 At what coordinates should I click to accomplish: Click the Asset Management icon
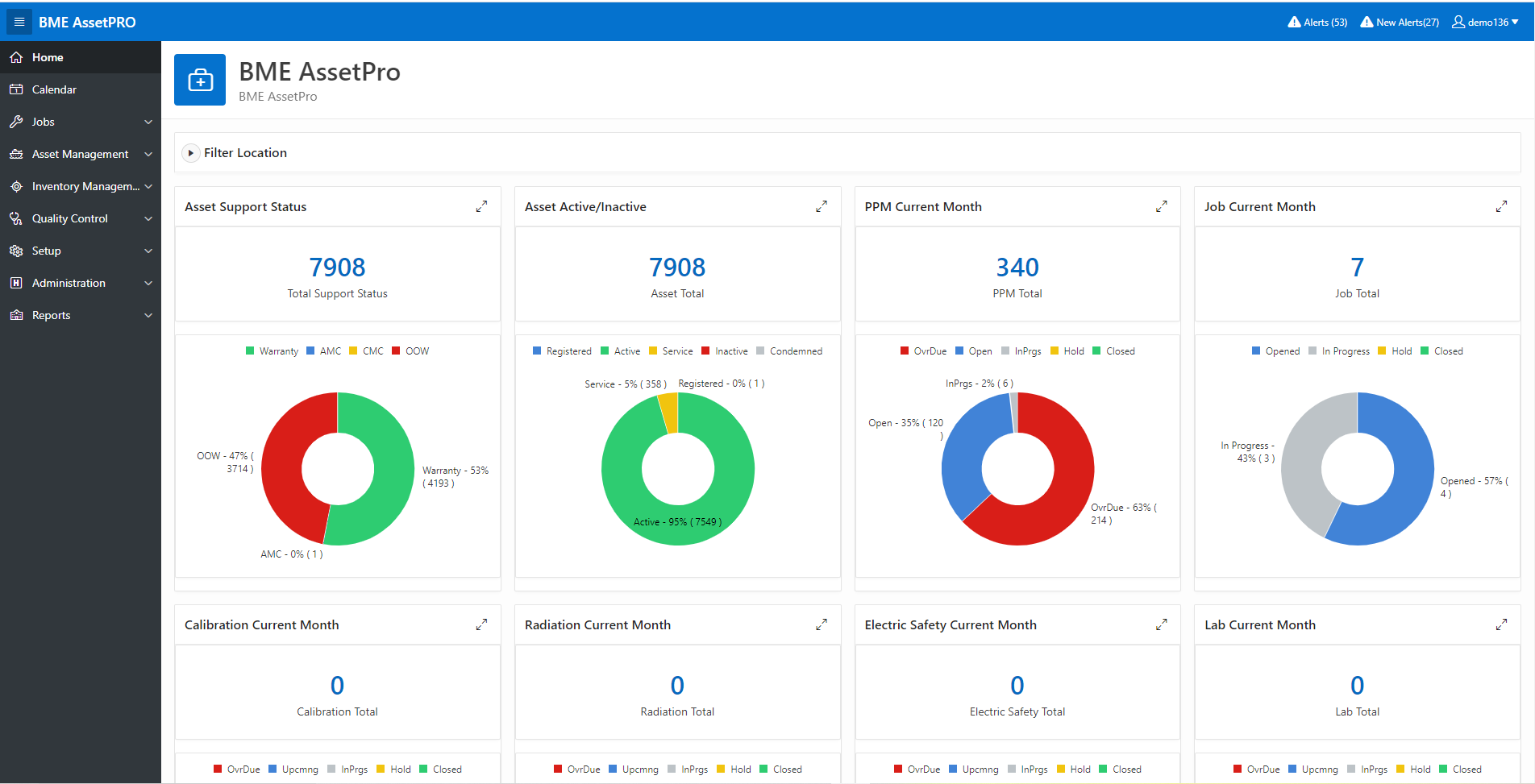point(16,154)
